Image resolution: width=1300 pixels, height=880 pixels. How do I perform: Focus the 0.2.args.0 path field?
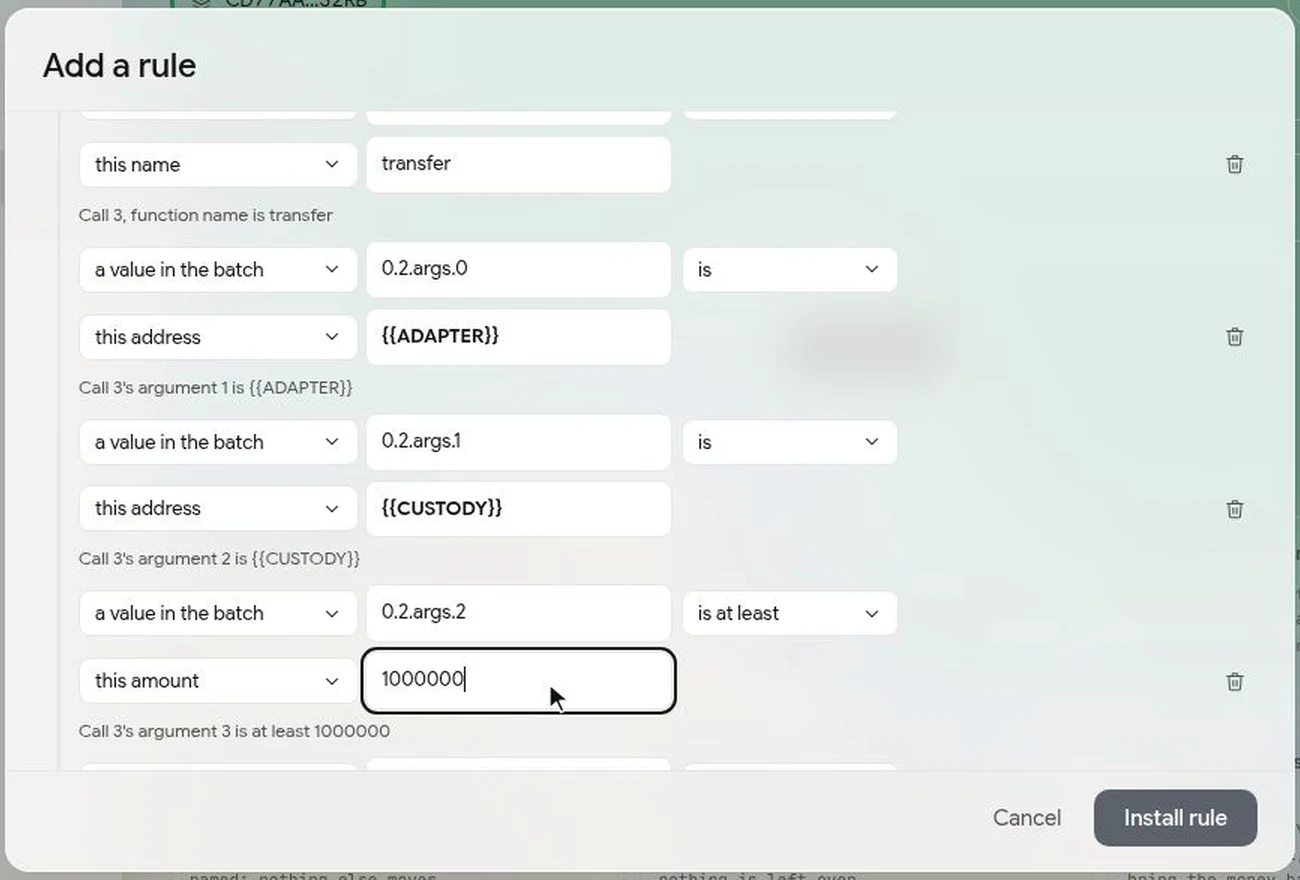point(518,269)
